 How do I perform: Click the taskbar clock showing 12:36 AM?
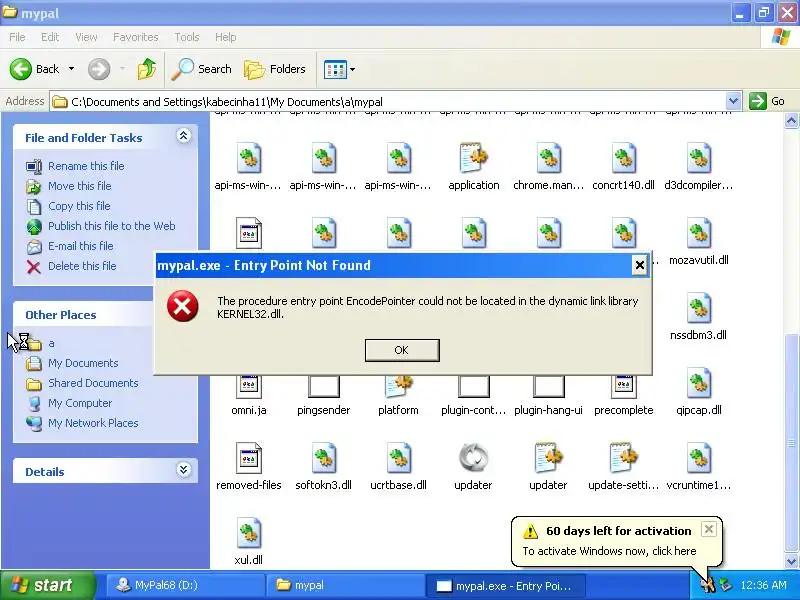(763, 585)
